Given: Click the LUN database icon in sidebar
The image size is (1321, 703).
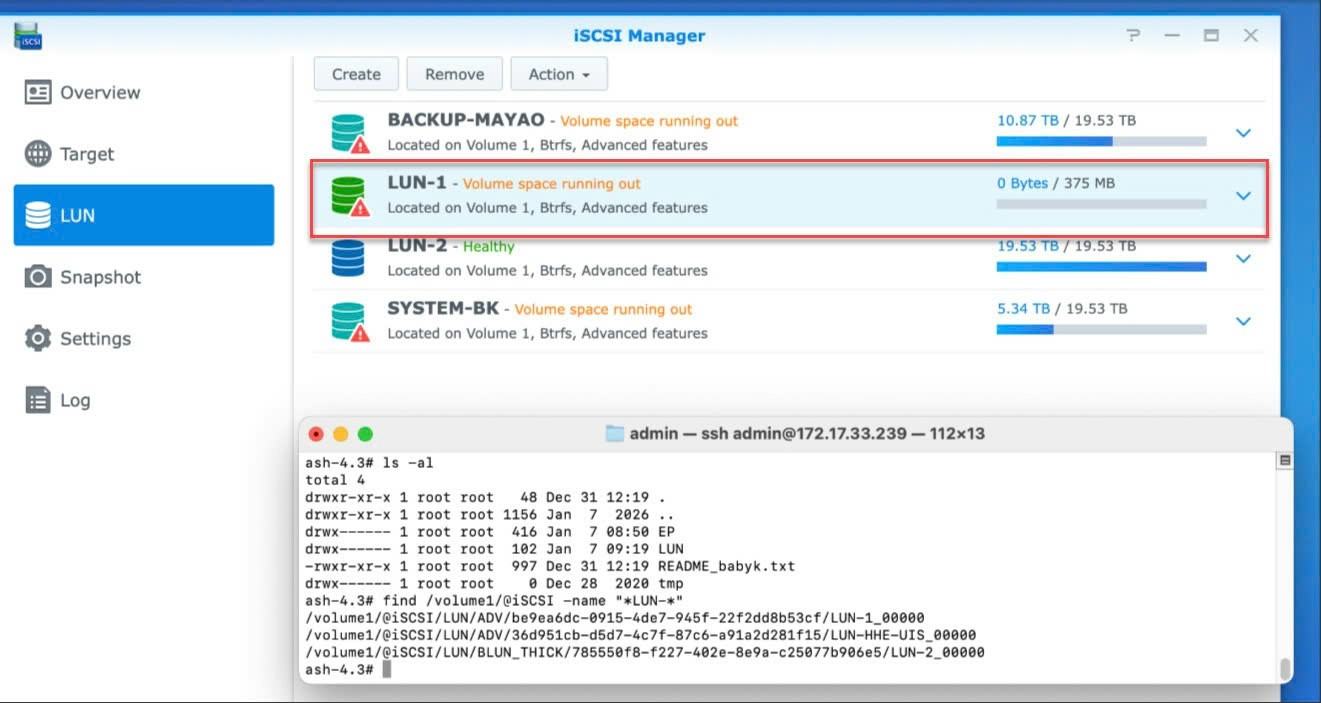Looking at the screenshot, I should pyautogui.click(x=38, y=216).
